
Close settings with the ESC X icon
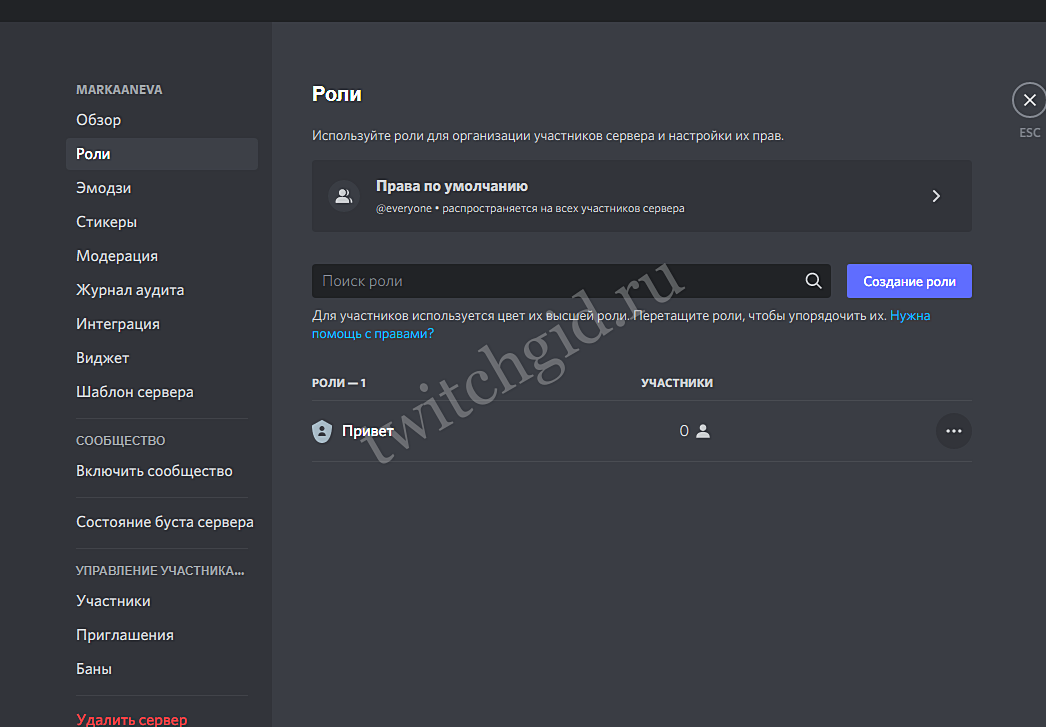pyautogui.click(x=1029, y=101)
